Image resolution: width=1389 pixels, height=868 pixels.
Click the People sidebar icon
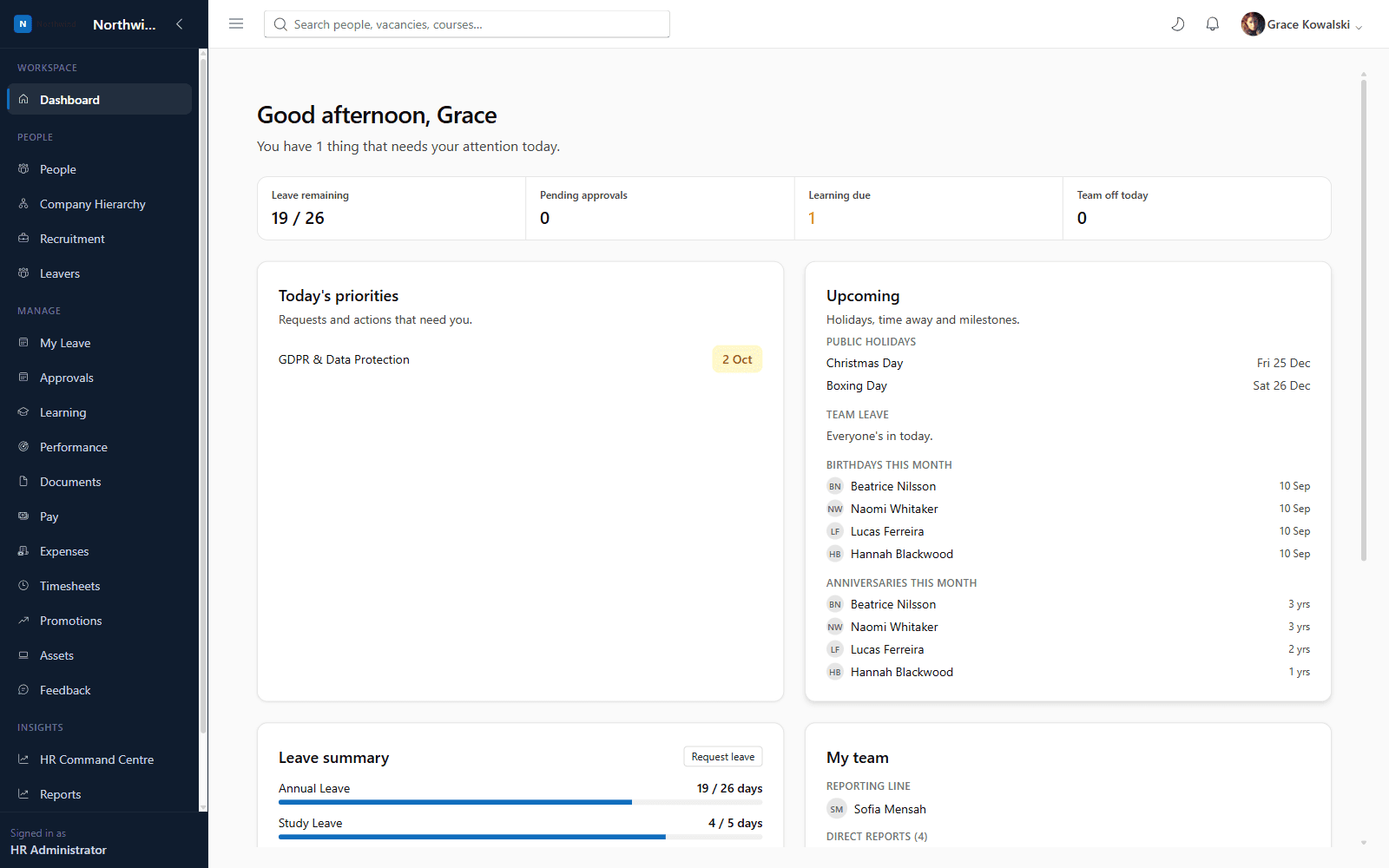(x=23, y=169)
